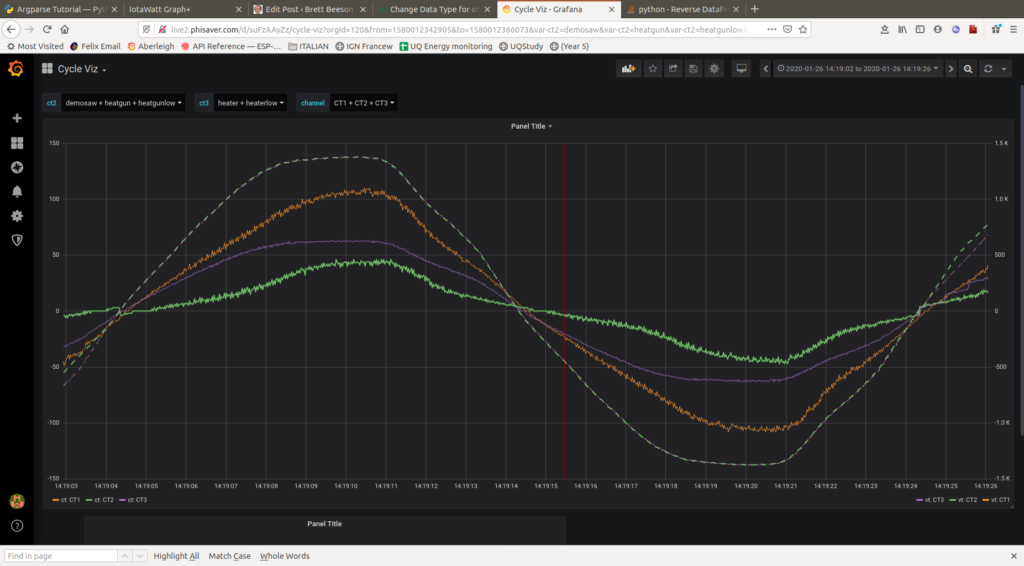
Task: Open Aberleigh bookmark
Action: 151,46
